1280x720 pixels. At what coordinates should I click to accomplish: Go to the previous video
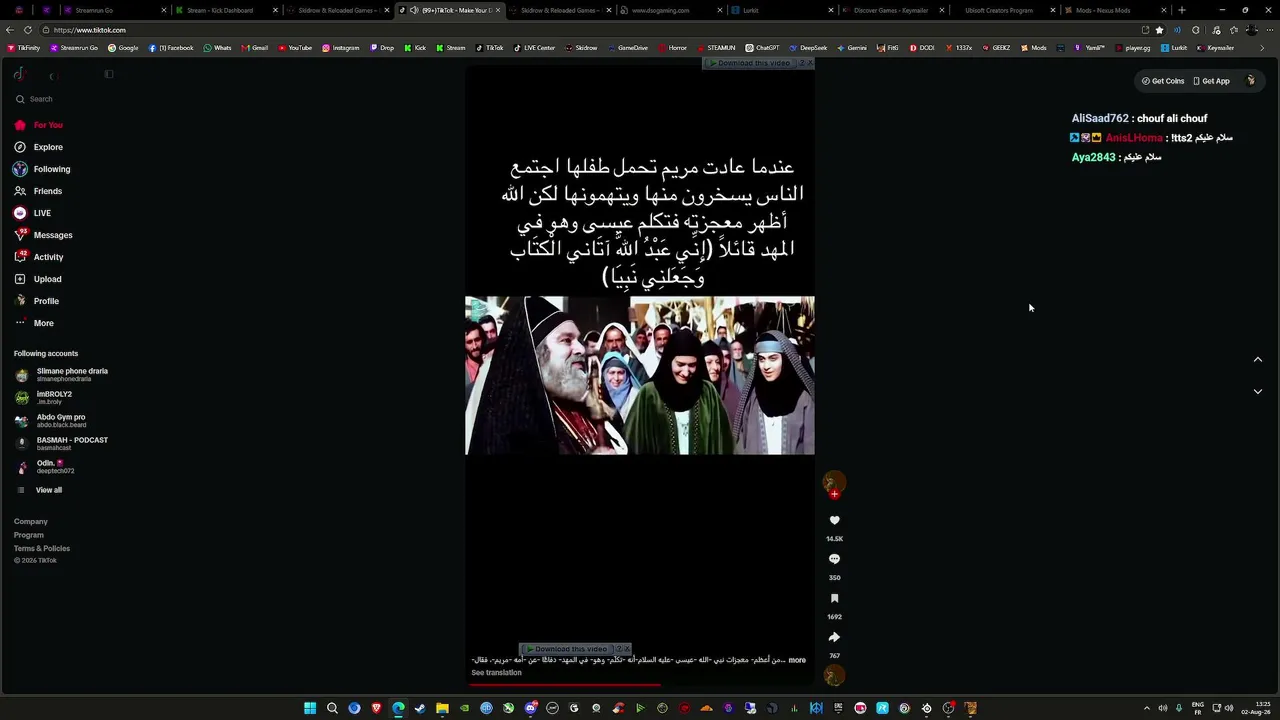pos(1258,359)
